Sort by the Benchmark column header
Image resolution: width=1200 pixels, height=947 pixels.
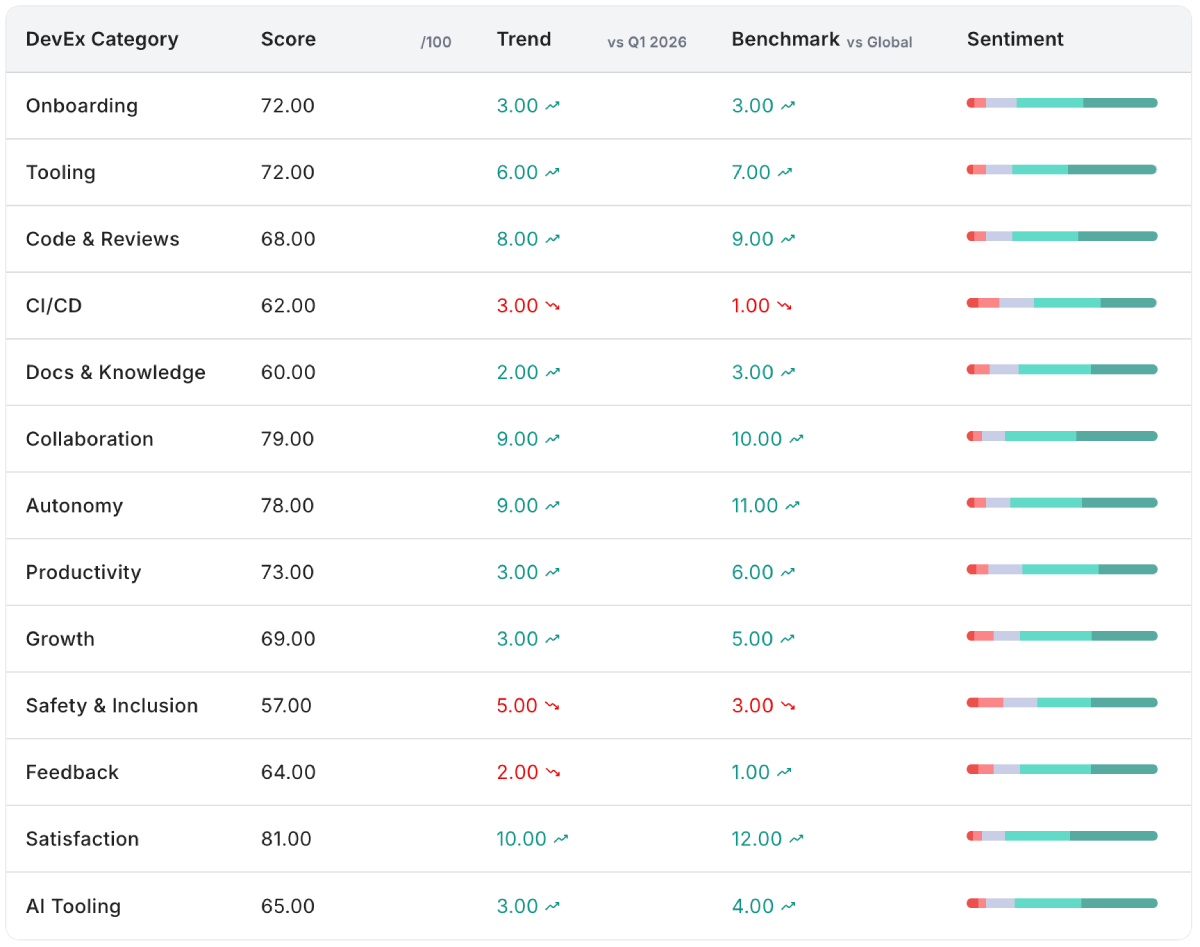click(785, 40)
